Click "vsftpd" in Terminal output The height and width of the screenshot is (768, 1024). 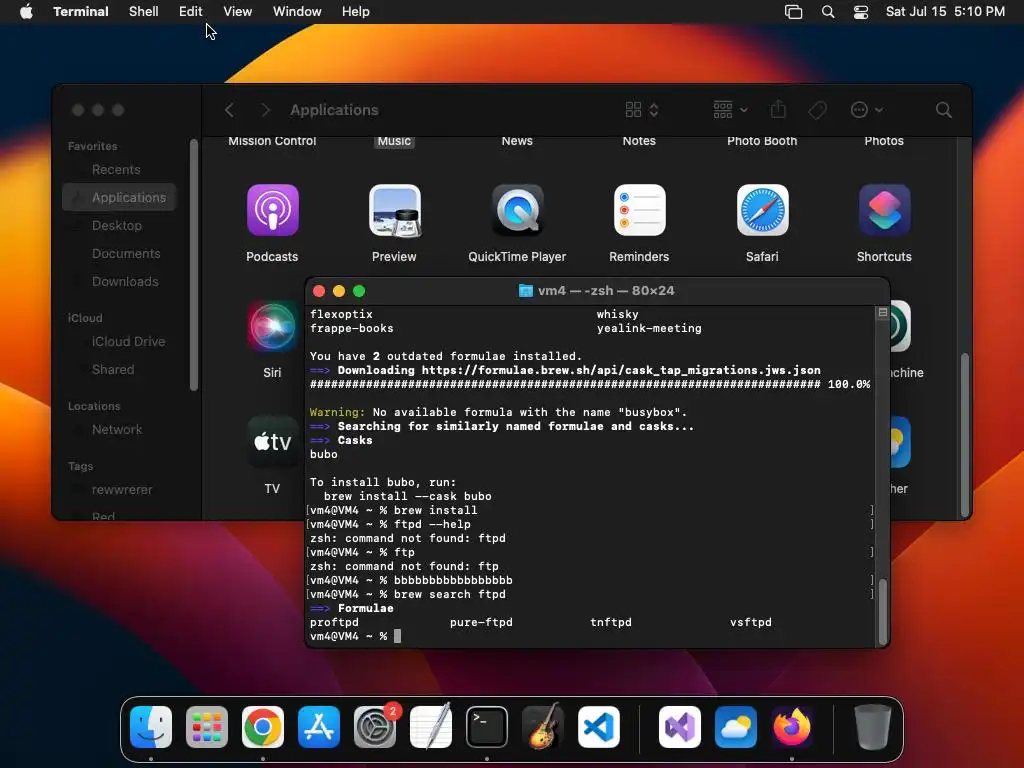(x=750, y=622)
